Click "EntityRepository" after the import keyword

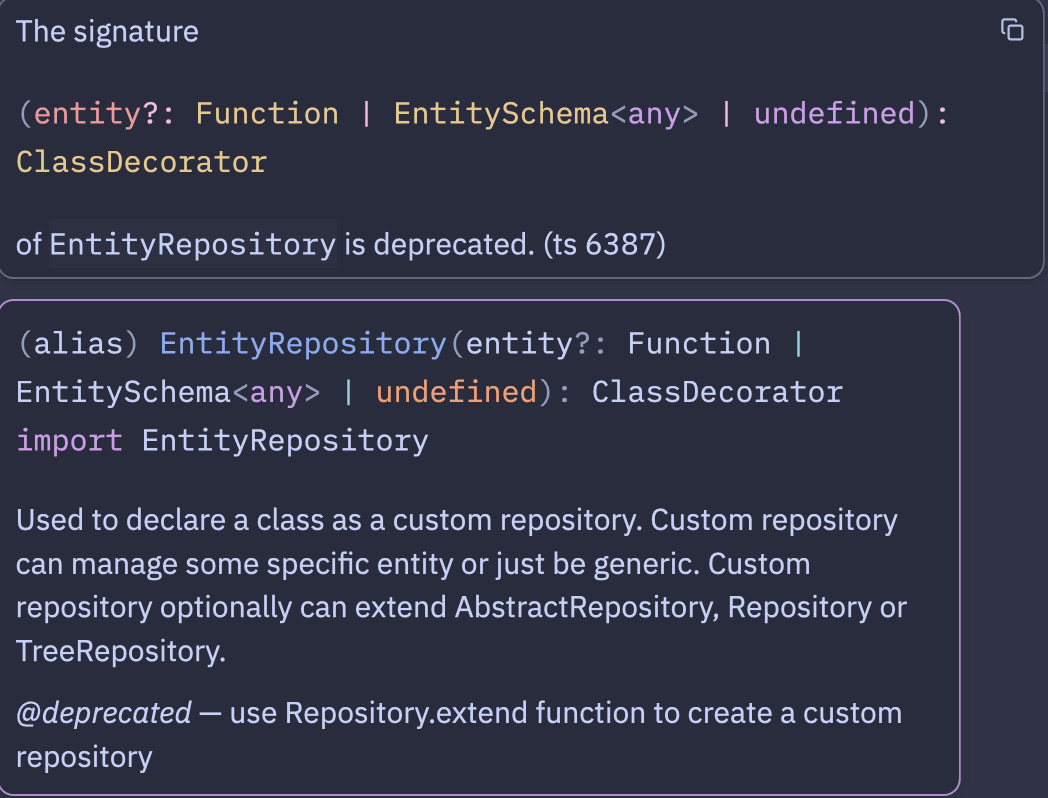tap(285, 441)
